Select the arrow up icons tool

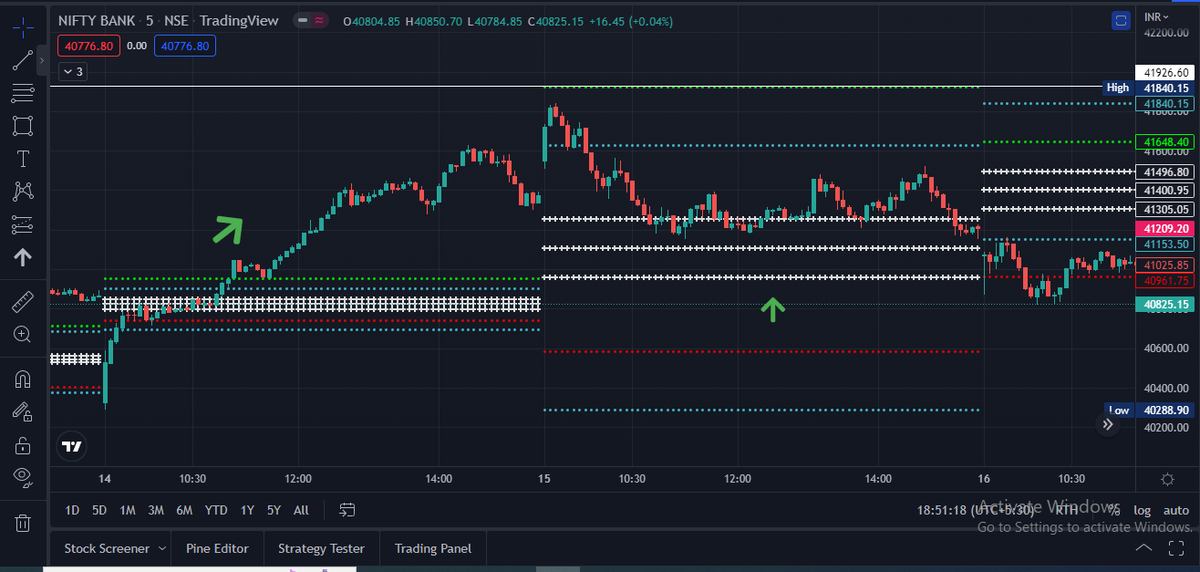point(22,257)
